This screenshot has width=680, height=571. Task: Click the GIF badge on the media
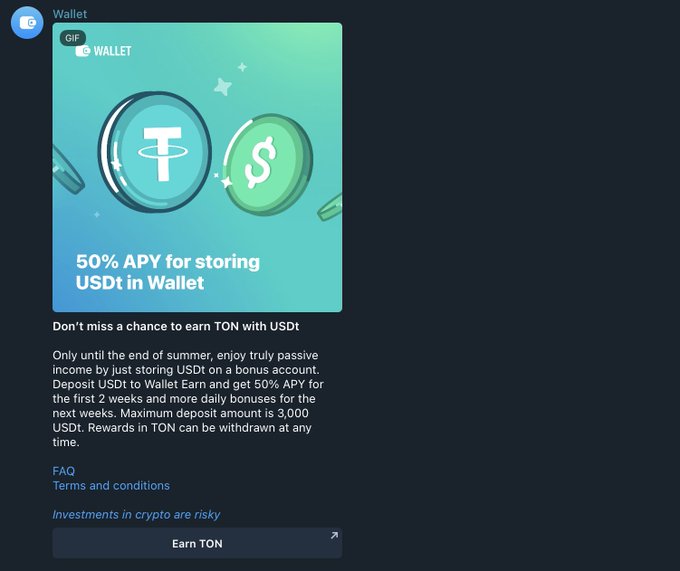[72, 38]
